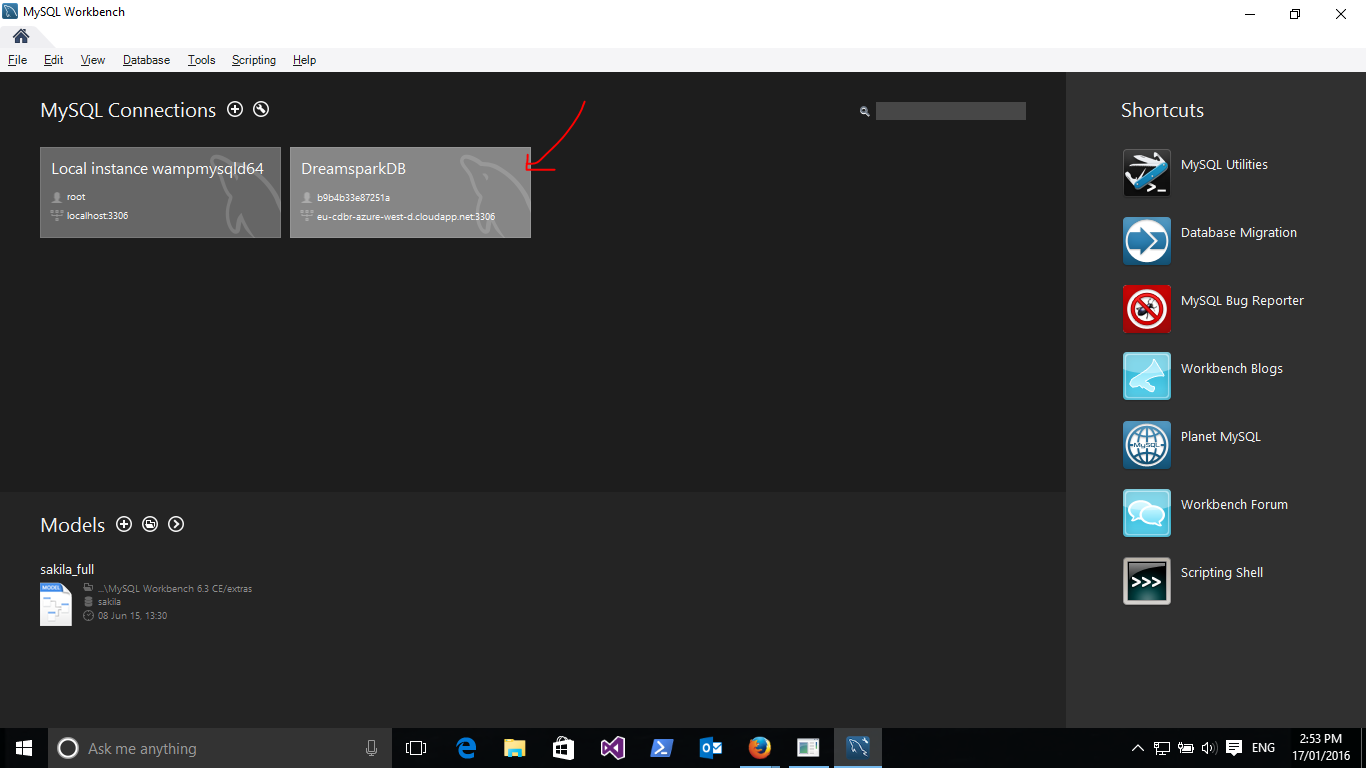Launch the MySQL Utilities shortcut icon
The height and width of the screenshot is (768, 1366).
pyautogui.click(x=1146, y=173)
